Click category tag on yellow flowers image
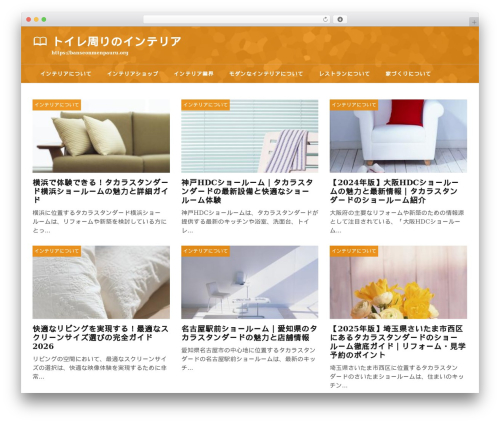 354,251
